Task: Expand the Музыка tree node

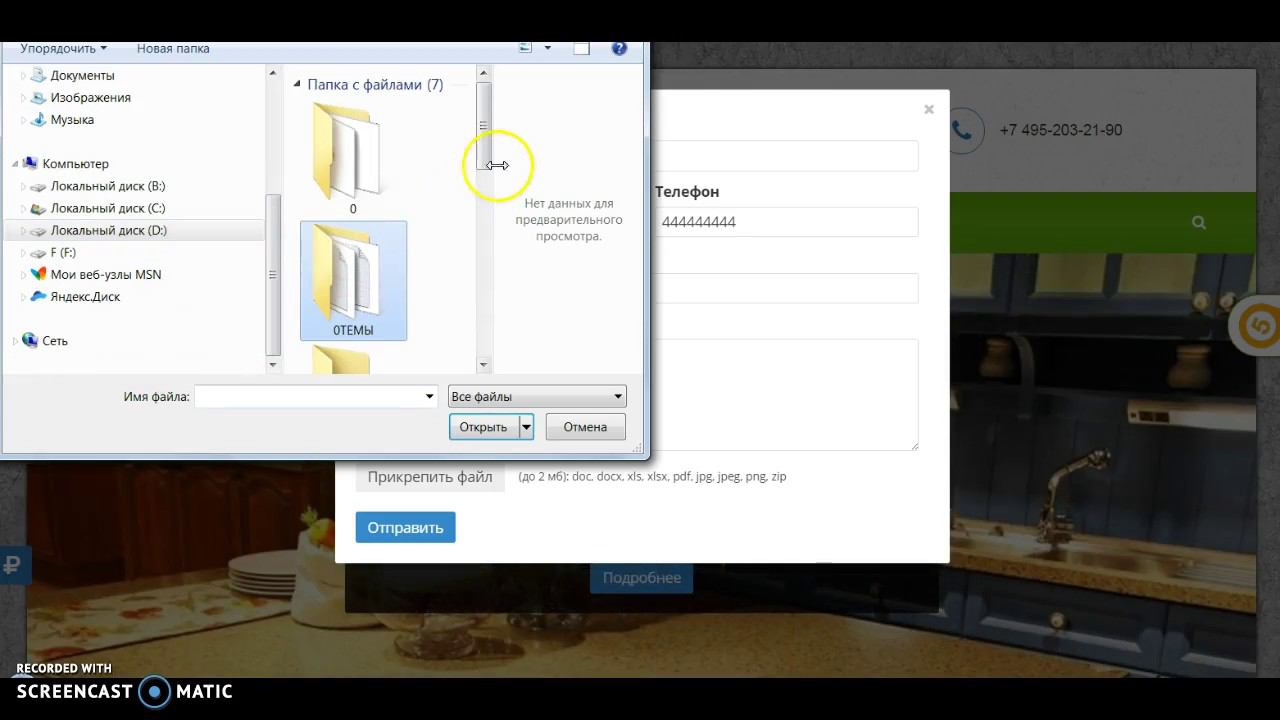Action: pyautogui.click(x=23, y=120)
